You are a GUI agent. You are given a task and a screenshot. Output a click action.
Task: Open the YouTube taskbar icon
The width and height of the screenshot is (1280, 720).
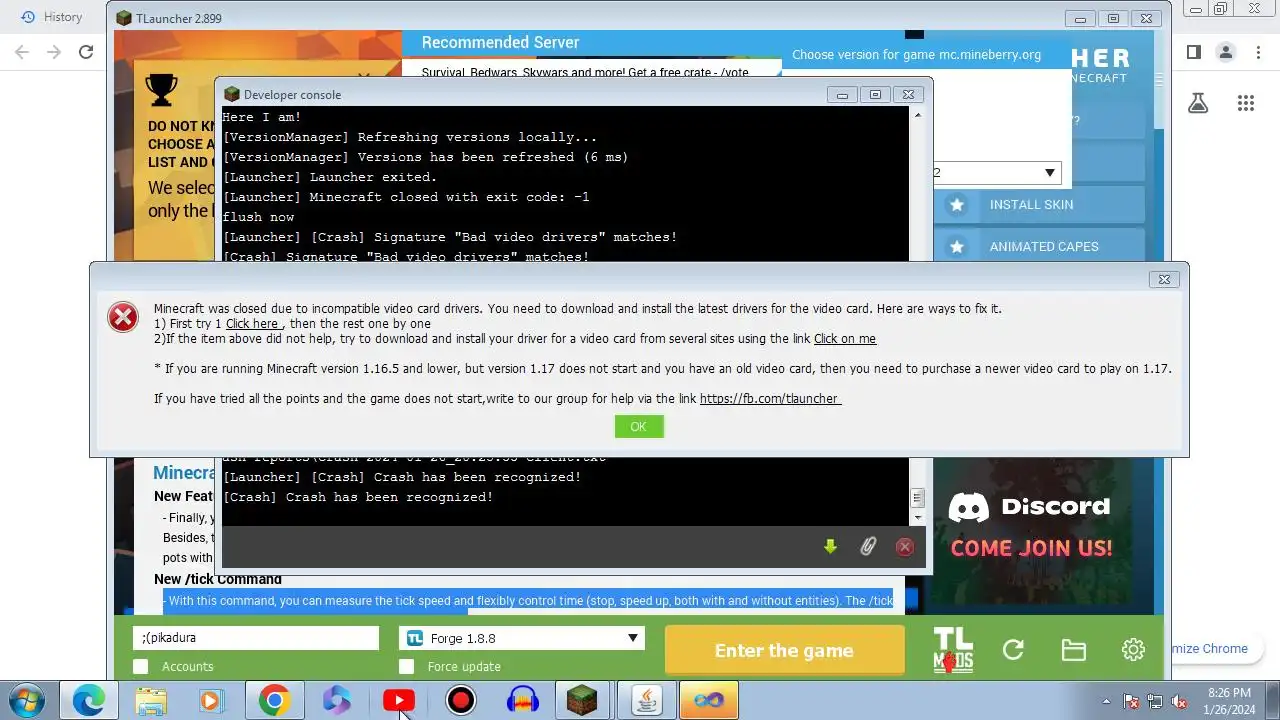pyautogui.click(x=399, y=700)
